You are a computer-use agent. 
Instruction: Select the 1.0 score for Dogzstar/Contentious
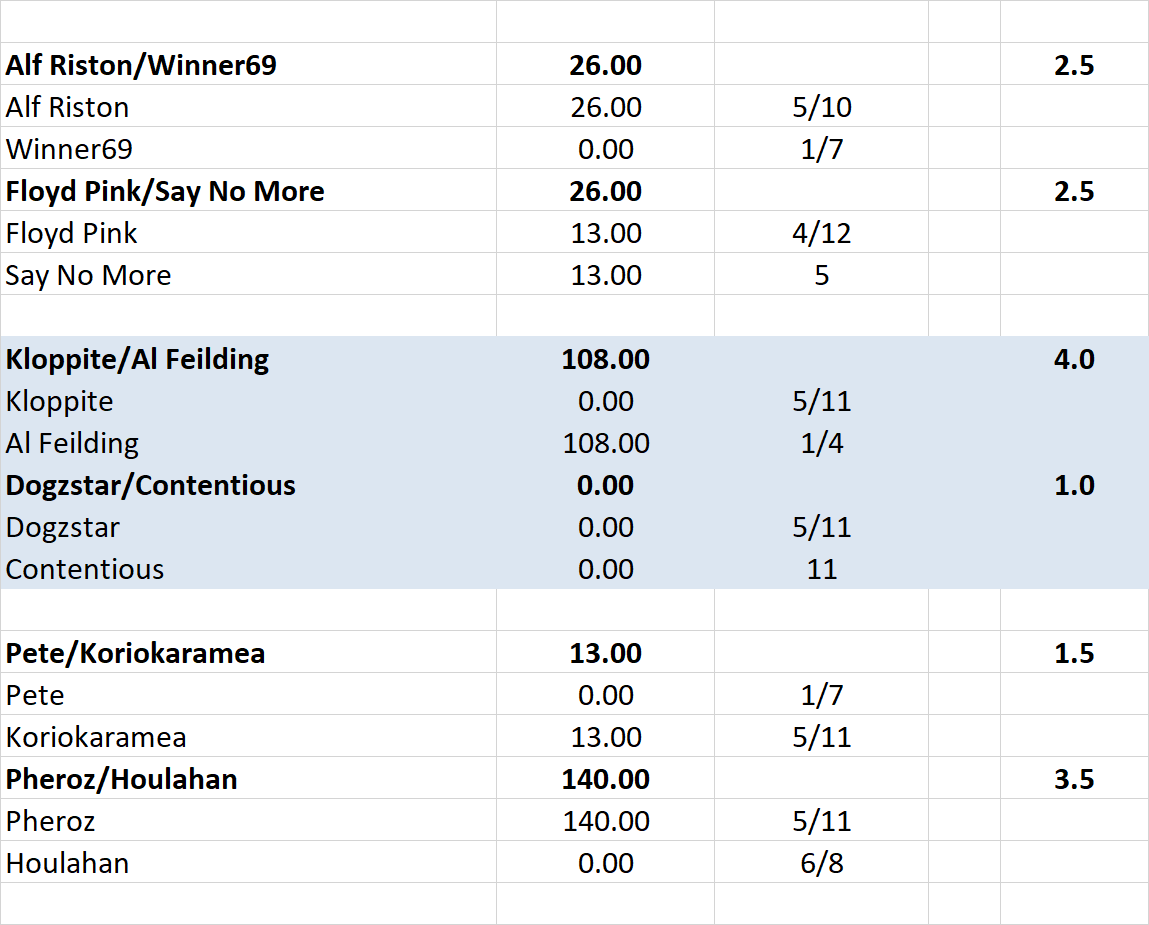(1073, 486)
